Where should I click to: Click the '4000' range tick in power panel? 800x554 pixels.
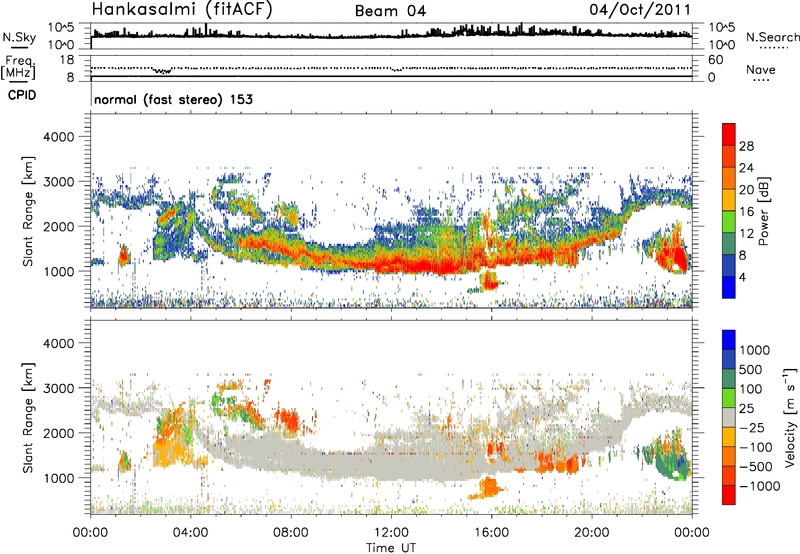pos(59,137)
